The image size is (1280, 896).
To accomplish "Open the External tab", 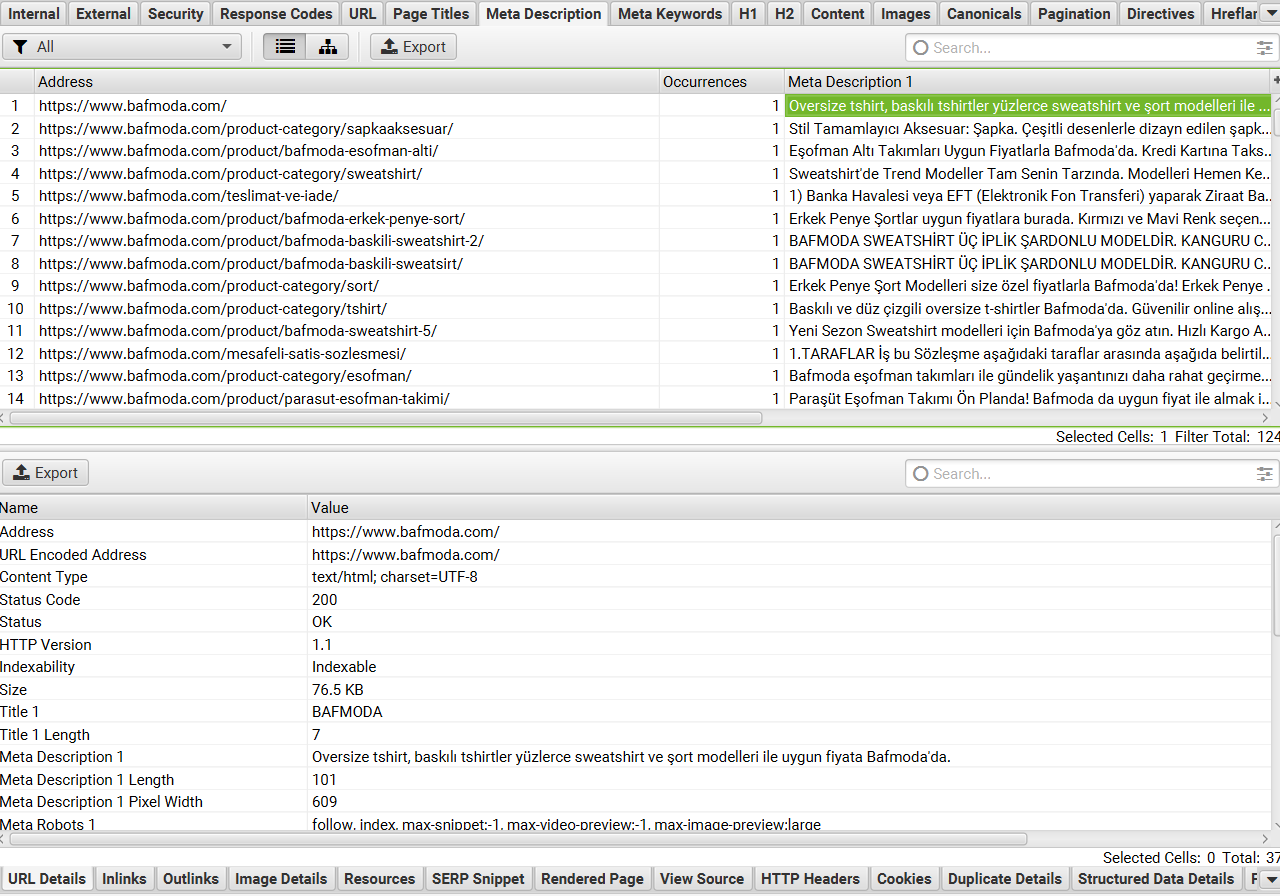I will tap(103, 13).
